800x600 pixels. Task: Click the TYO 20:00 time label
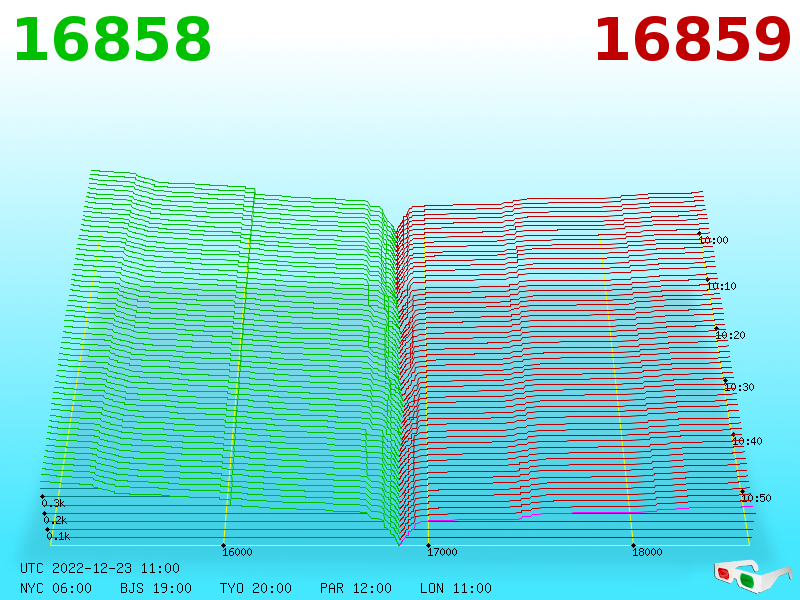[x=256, y=588]
